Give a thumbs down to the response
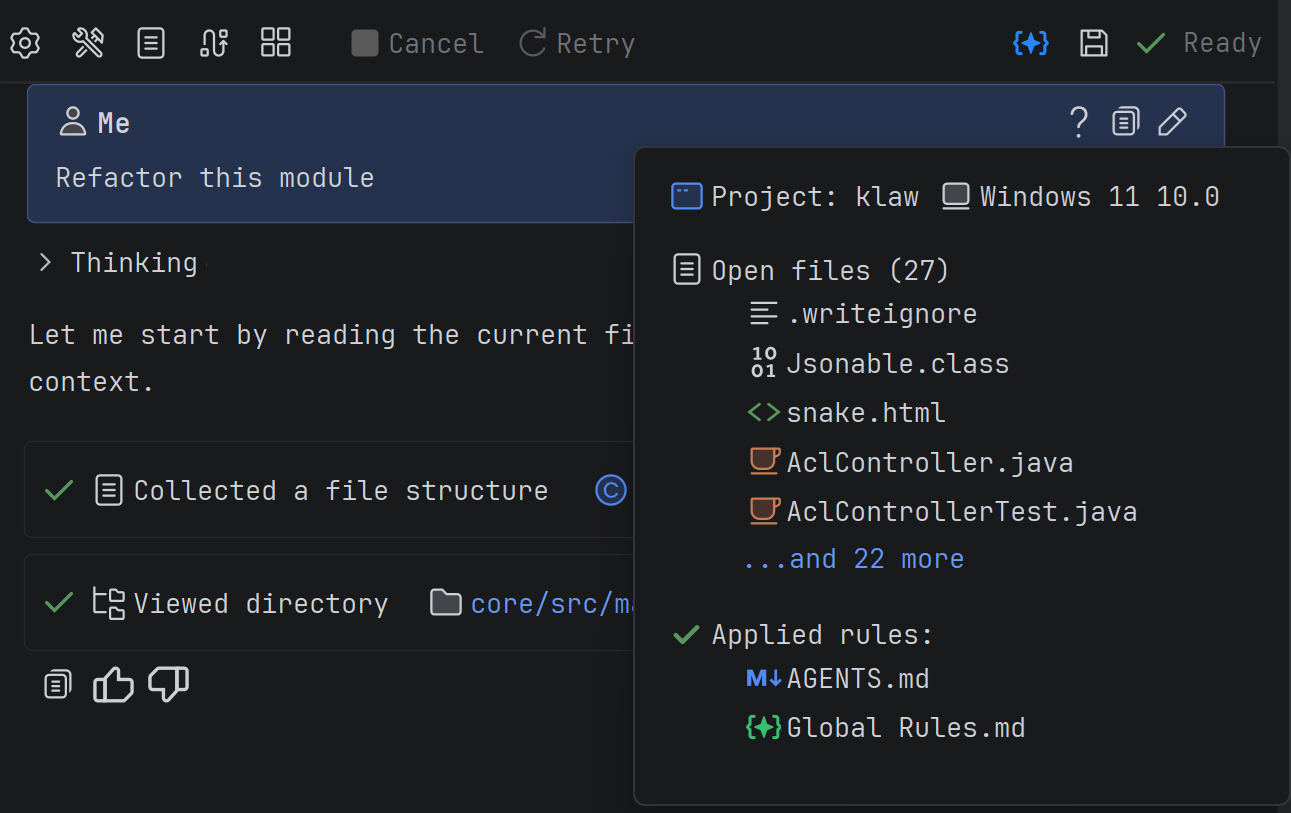The image size is (1291, 813). pos(168,684)
